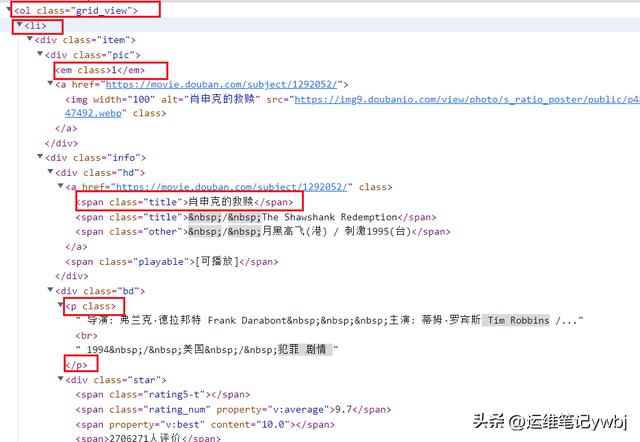Select the closing </a> tag above playable span
This screenshot has height=442, width=640.
click(76, 247)
